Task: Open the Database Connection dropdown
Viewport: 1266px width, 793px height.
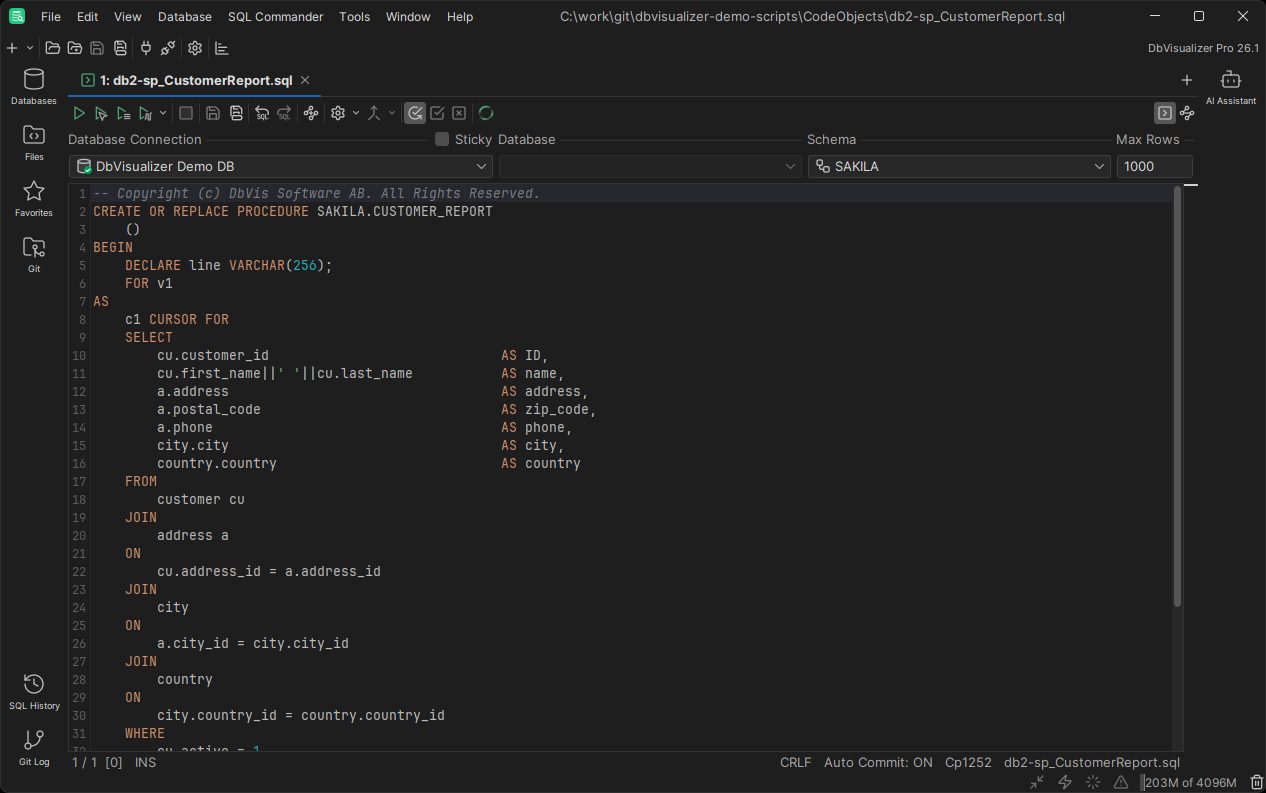Action: (x=281, y=166)
